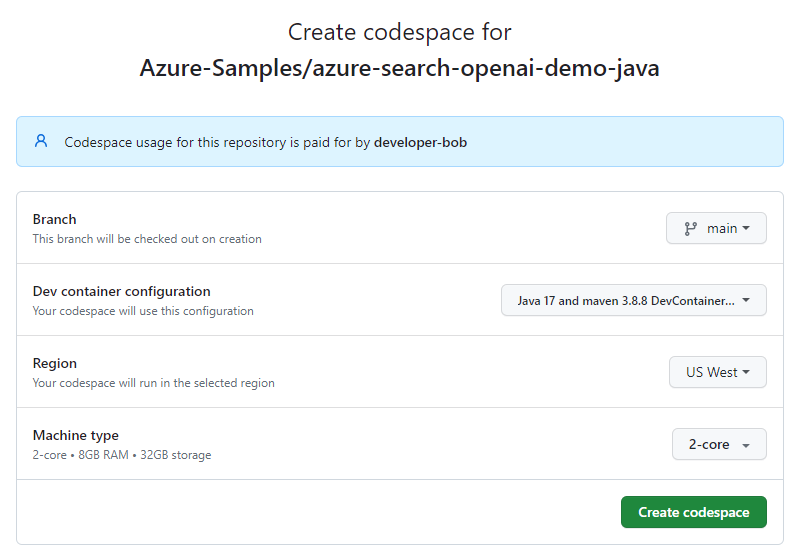Viewport: 803px width, 558px height.
Task: Click the caret arrow next to 2-core
Action: point(746,445)
